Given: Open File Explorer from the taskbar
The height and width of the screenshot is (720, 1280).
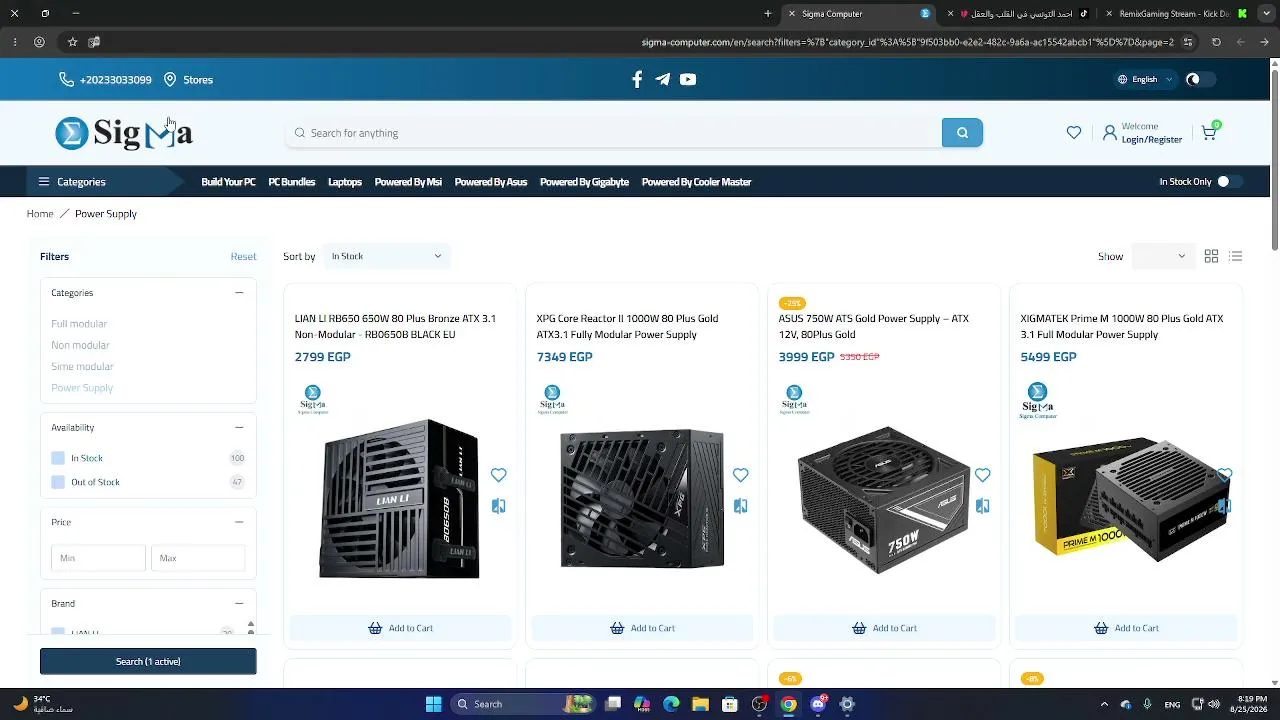Looking at the screenshot, I should coord(700,704).
